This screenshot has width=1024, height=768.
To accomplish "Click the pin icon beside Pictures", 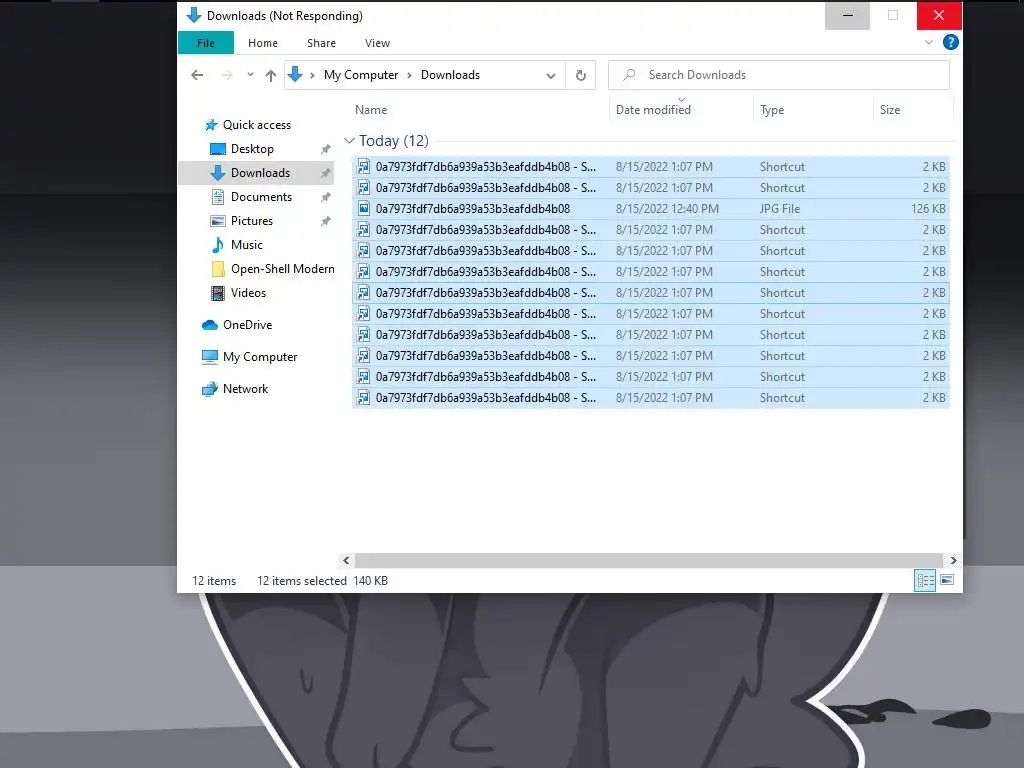I will [325, 221].
